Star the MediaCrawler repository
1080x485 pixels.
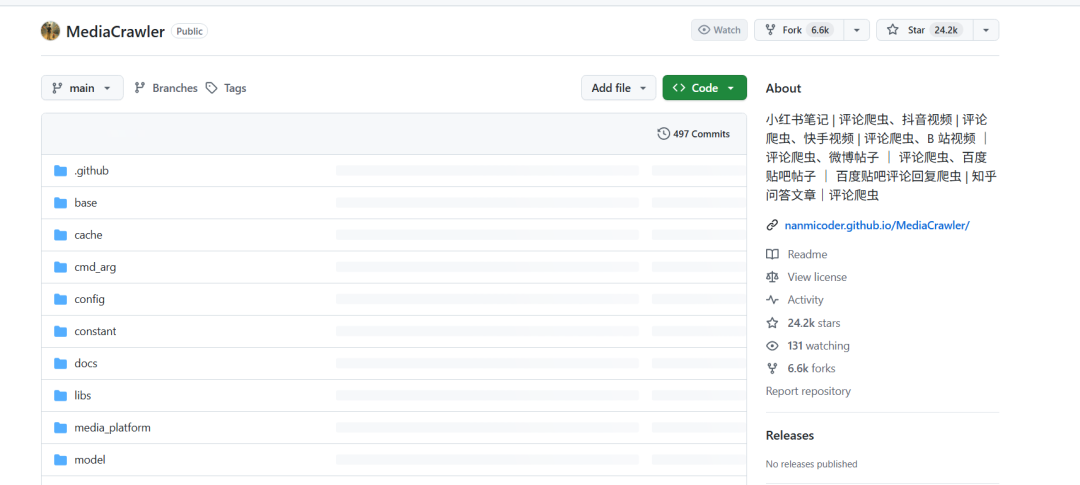coord(925,30)
